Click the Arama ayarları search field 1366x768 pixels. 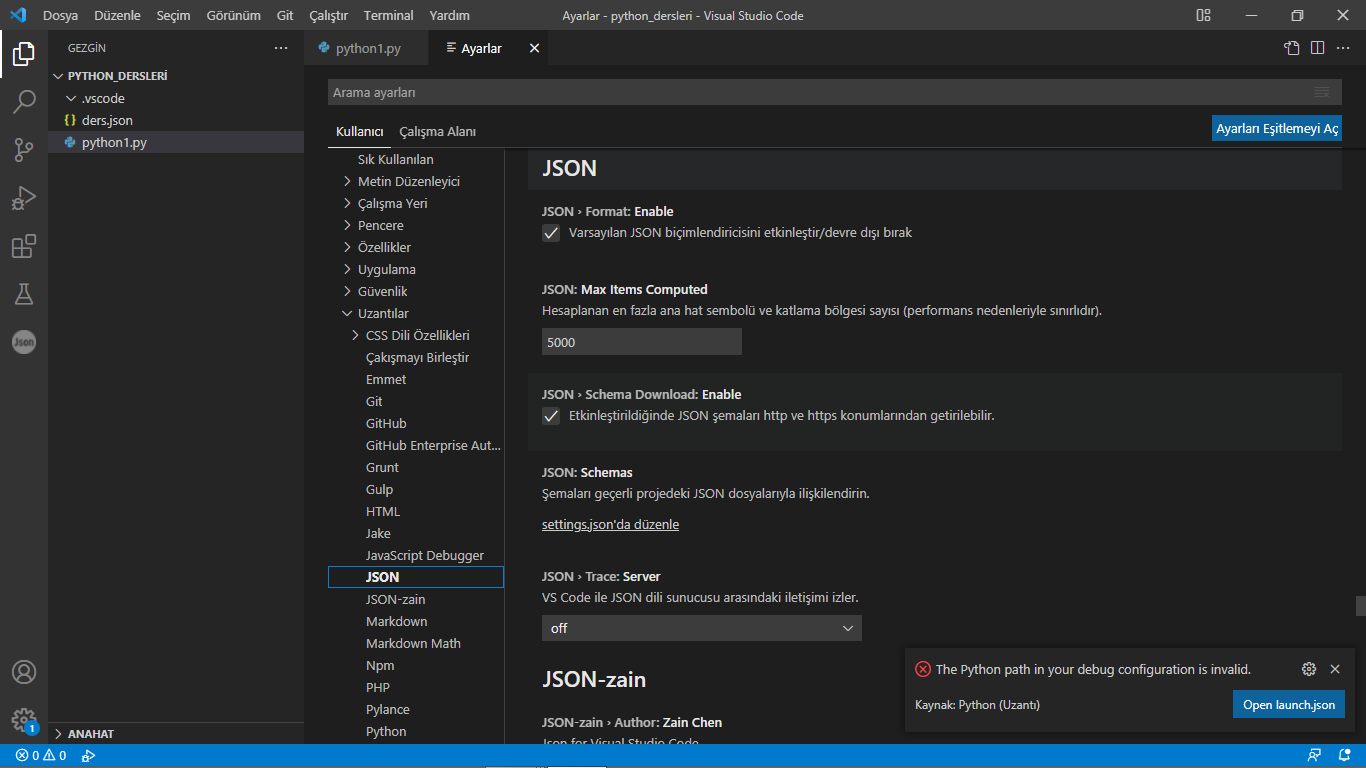[820, 92]
